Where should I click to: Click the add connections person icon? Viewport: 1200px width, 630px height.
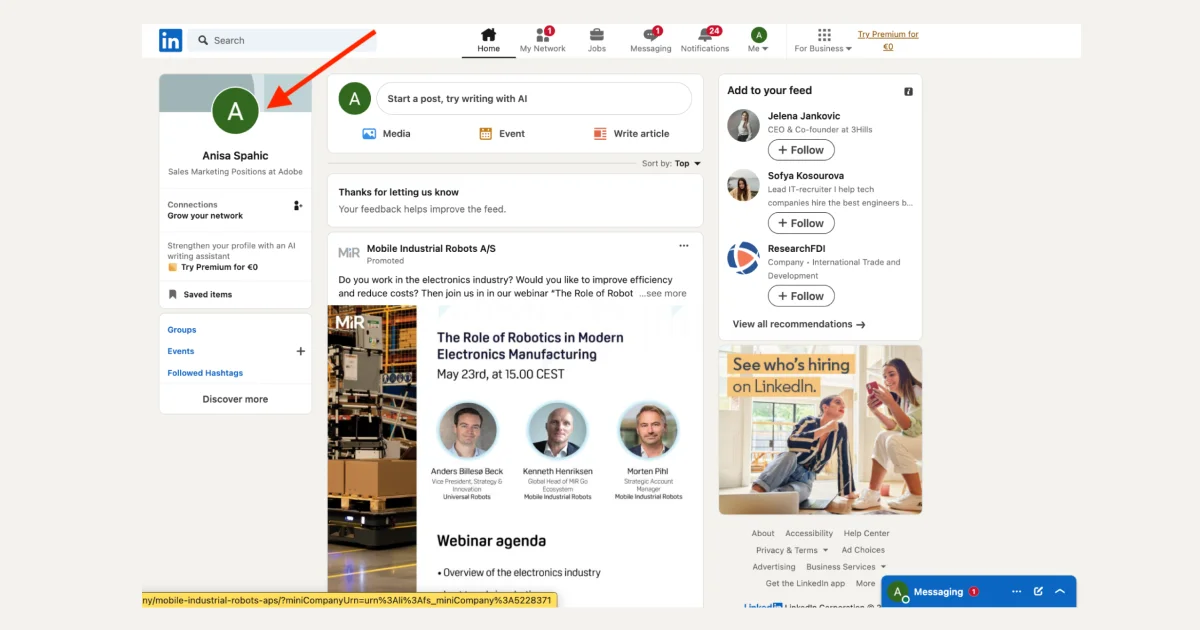click(298, 205)
